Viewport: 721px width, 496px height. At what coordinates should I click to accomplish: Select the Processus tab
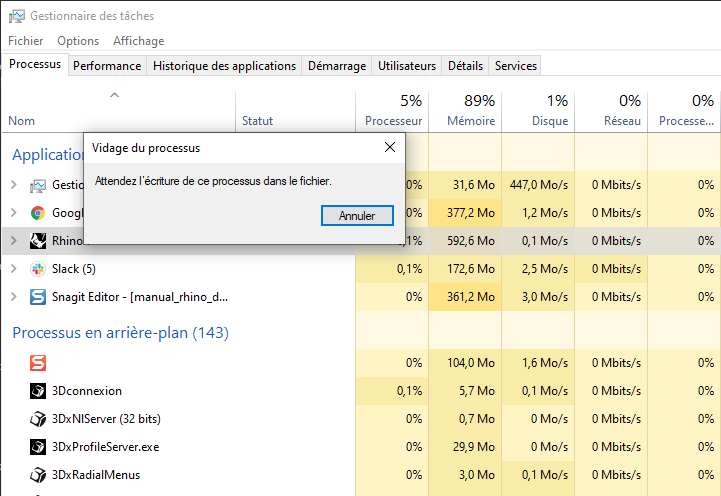(35, 64)
